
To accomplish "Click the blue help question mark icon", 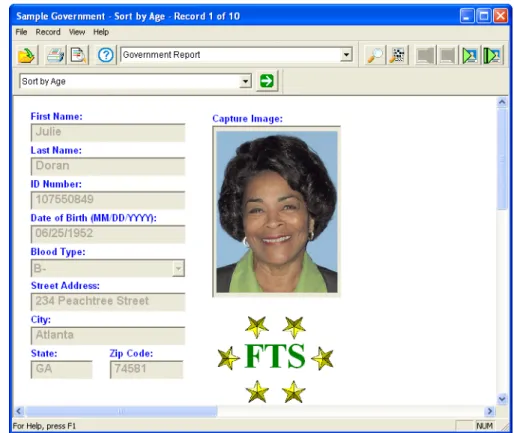I will pyautogui.click(x=106, y=55).
